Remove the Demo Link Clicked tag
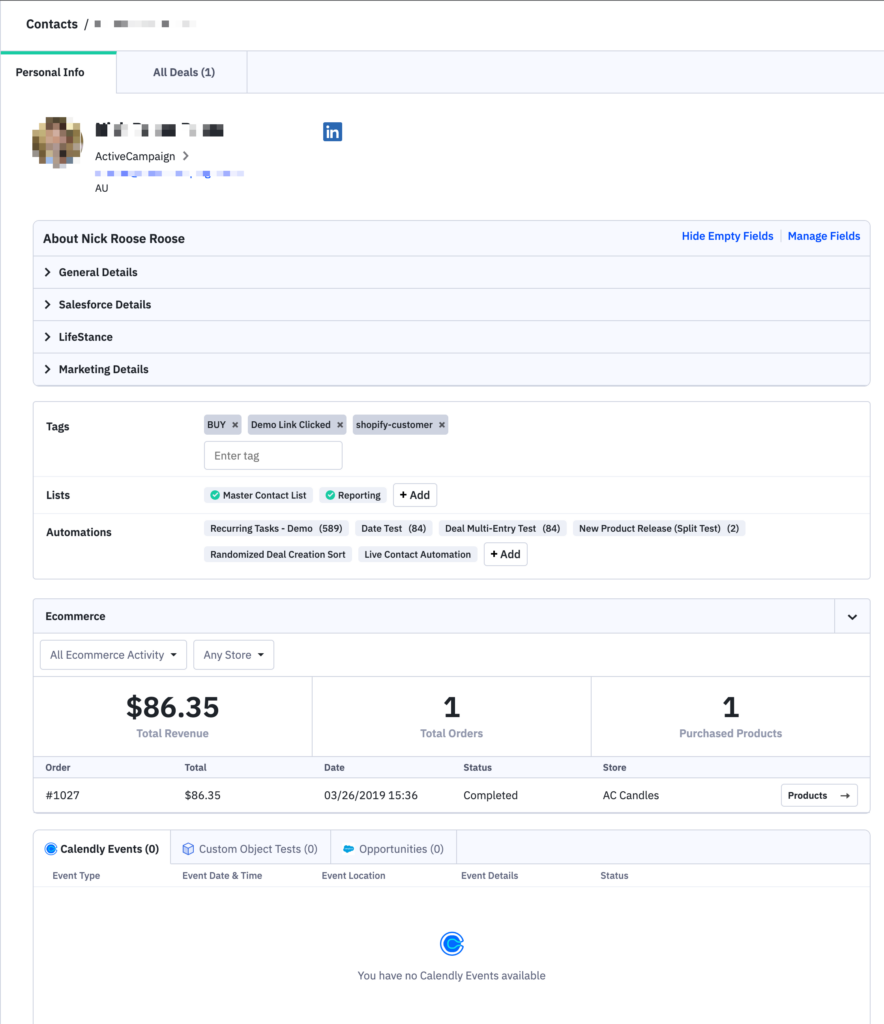Image resolution: width=884 pixels, height=1024 pixels. tap(339, 424)
